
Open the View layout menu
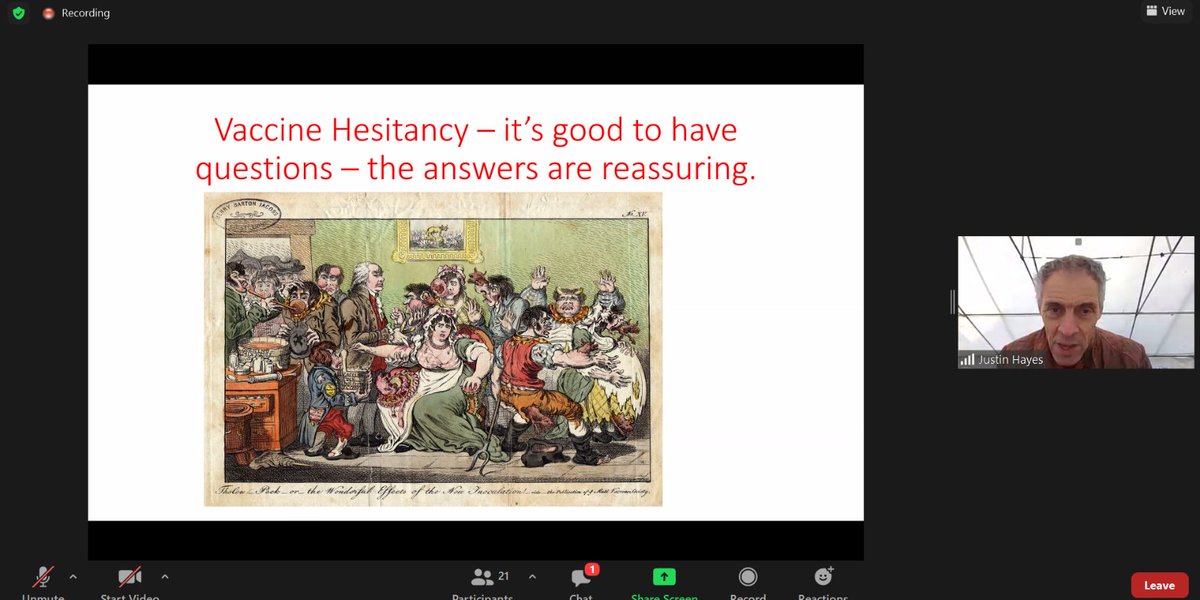click(x=1166, y=12)
